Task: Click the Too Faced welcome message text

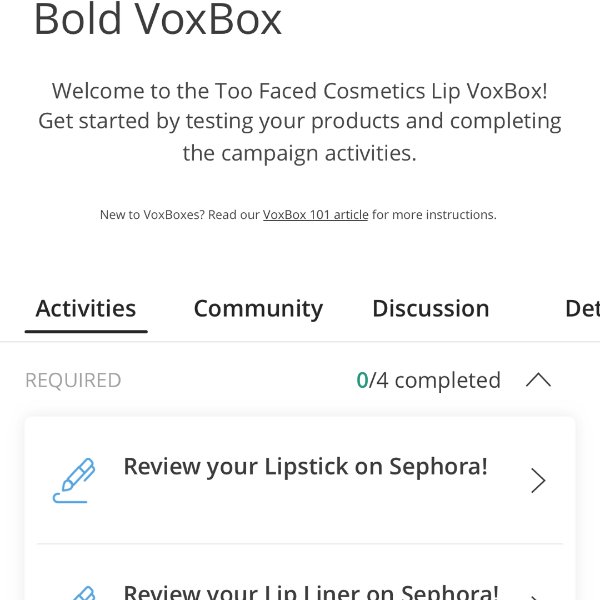Action: pos(300,91)
